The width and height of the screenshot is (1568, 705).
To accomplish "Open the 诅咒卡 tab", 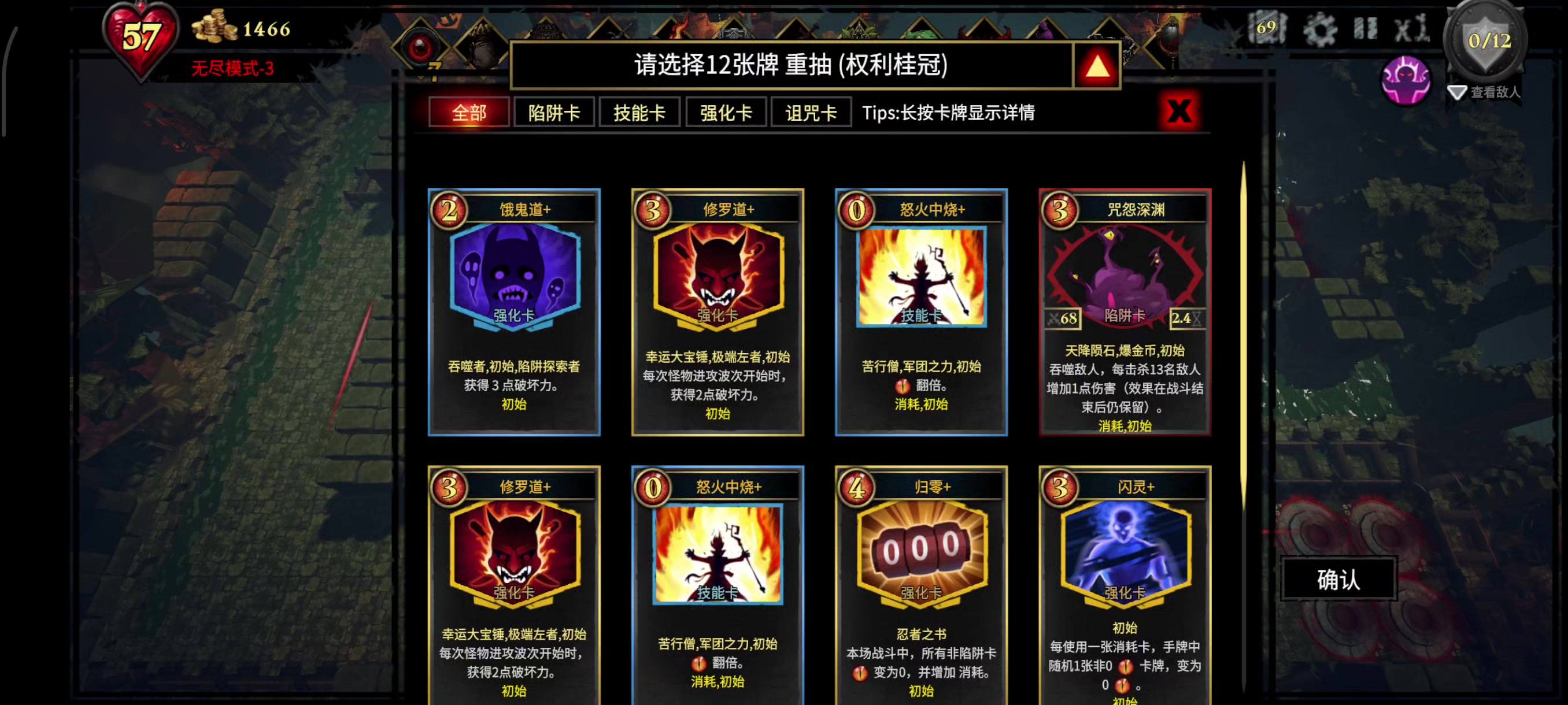I will coord(811,113).
